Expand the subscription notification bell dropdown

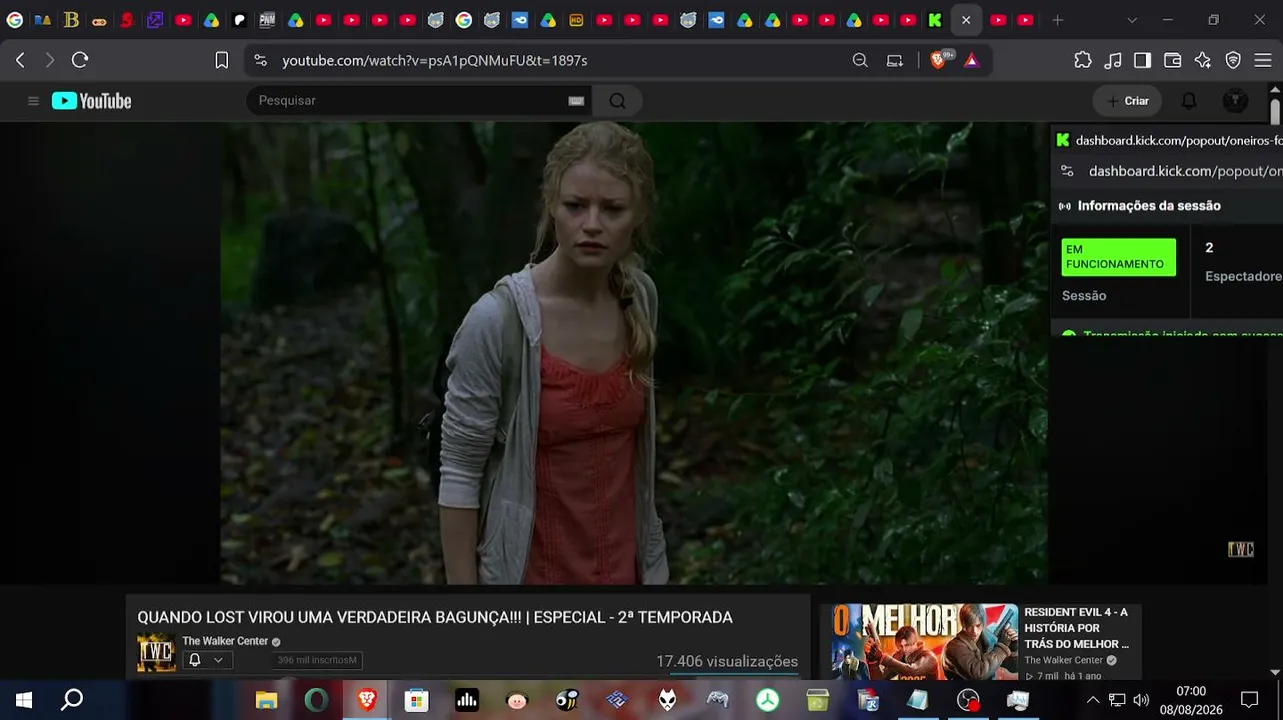(x=207, y=660)
